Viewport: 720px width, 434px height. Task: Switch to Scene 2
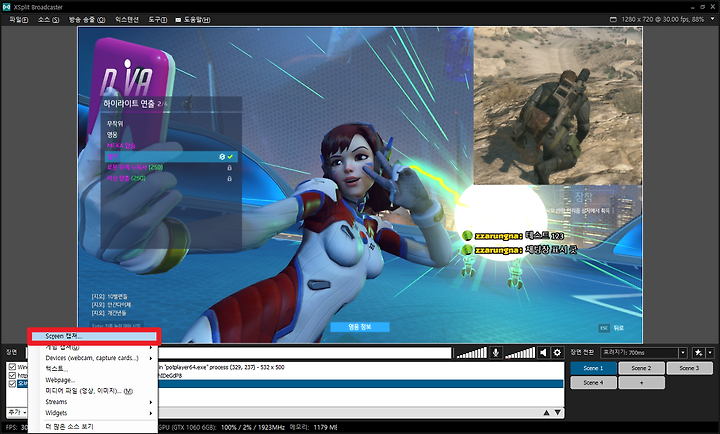pos(641,368)
